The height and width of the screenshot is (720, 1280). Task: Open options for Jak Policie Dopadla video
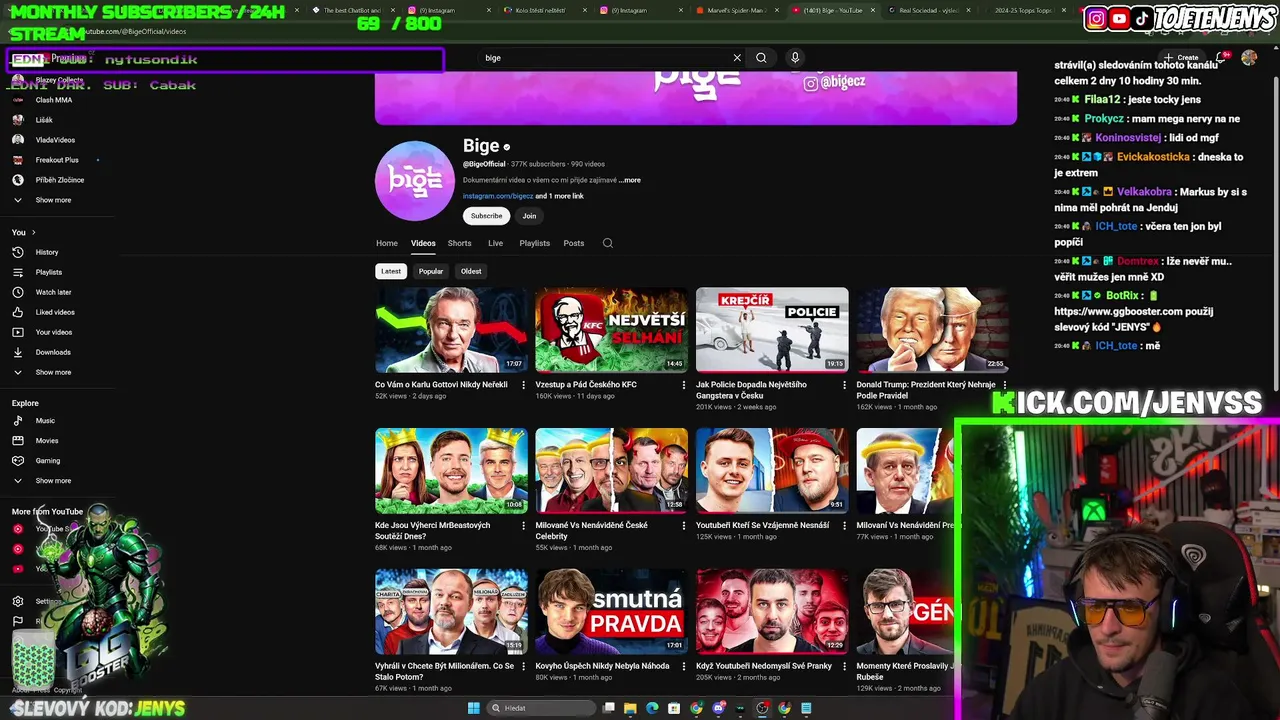coord(844,385)
